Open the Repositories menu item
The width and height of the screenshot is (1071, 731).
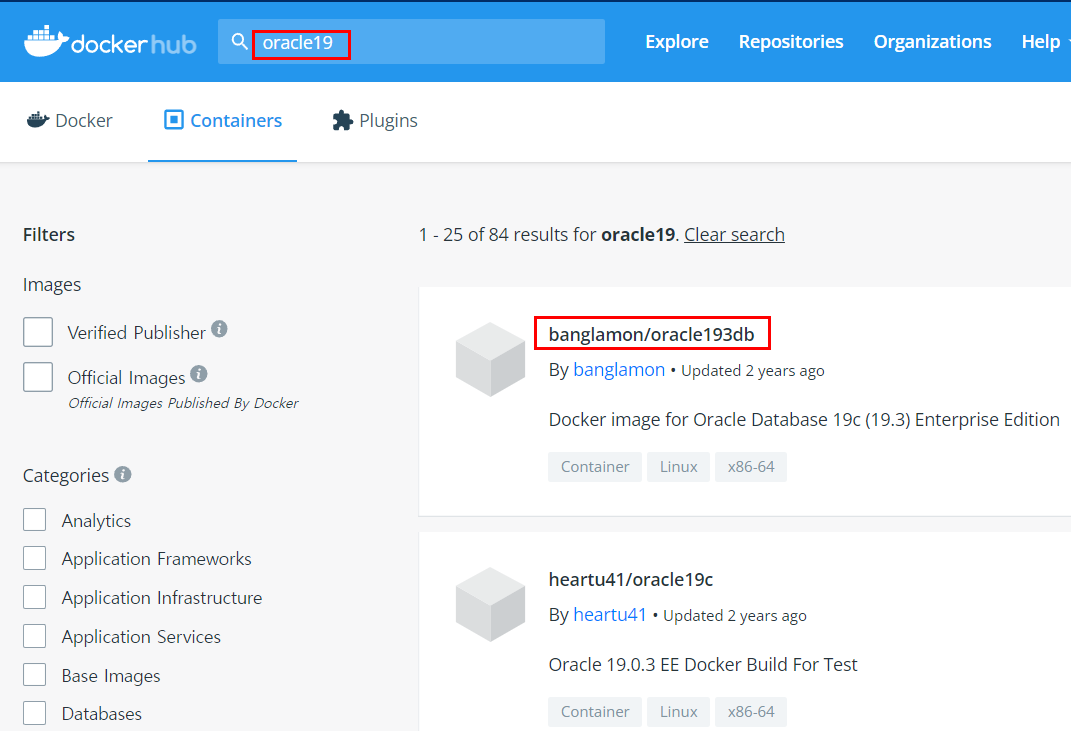791,42
